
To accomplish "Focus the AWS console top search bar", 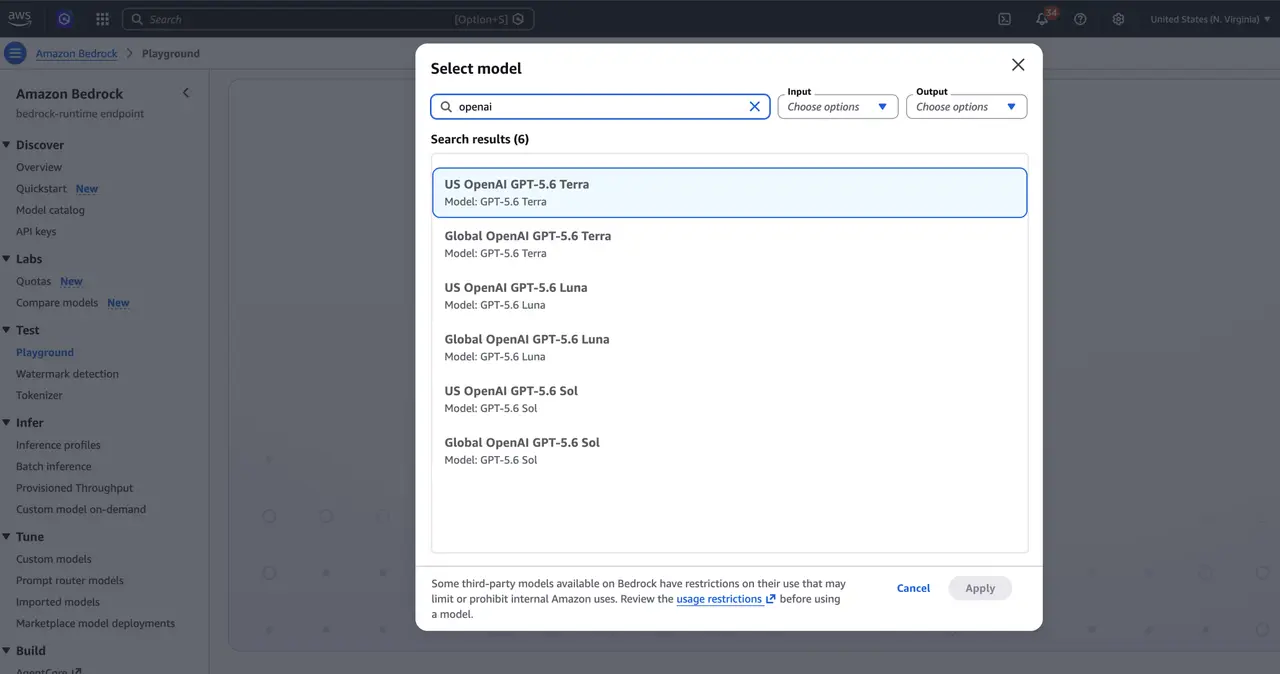I will (x=328, y=19).
